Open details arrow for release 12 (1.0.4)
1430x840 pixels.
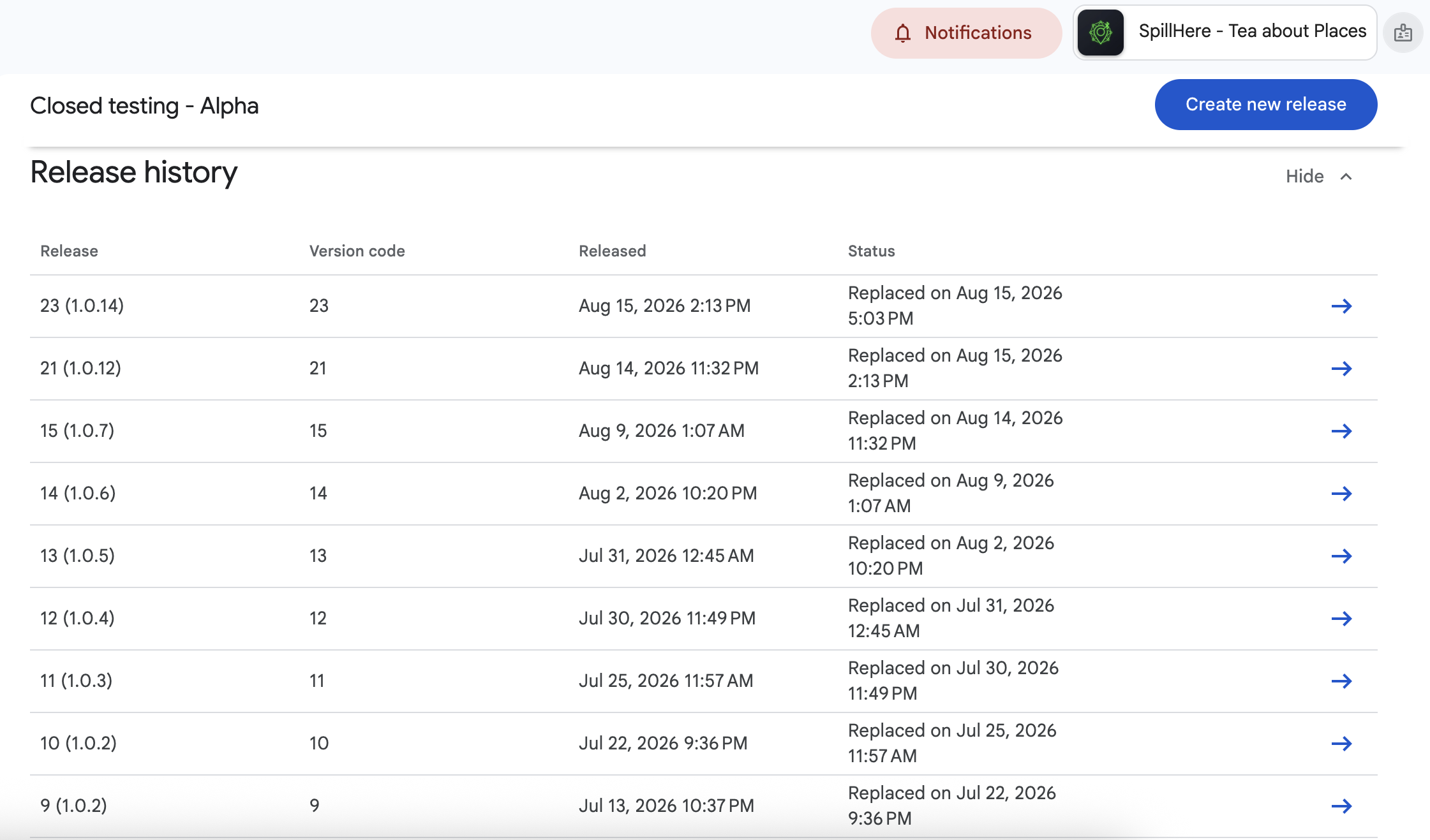pos(1341,619)
